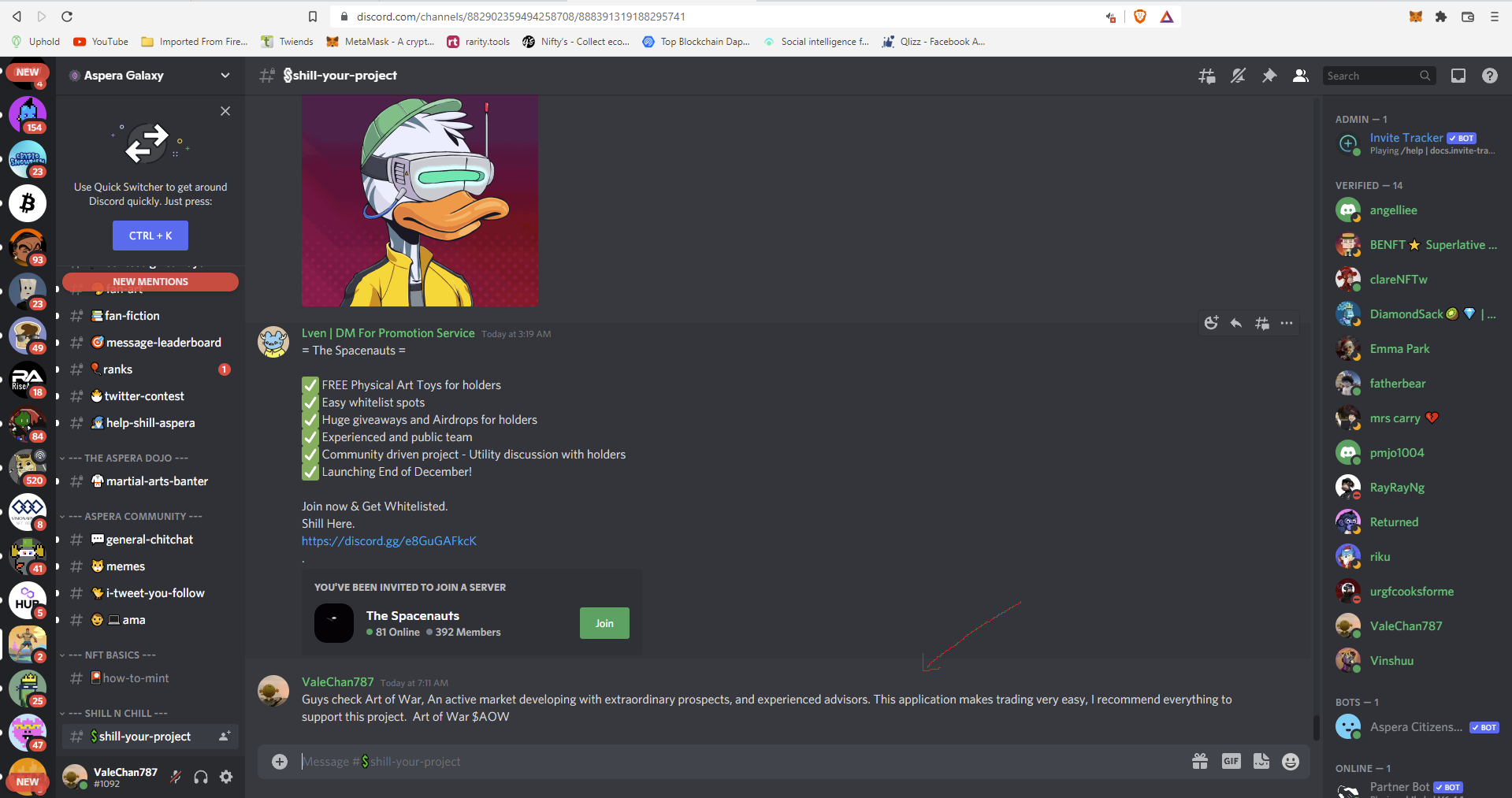Click the CTRL + K button
The width and height of the screenshot is (1512, 798).
coord(150,236)
